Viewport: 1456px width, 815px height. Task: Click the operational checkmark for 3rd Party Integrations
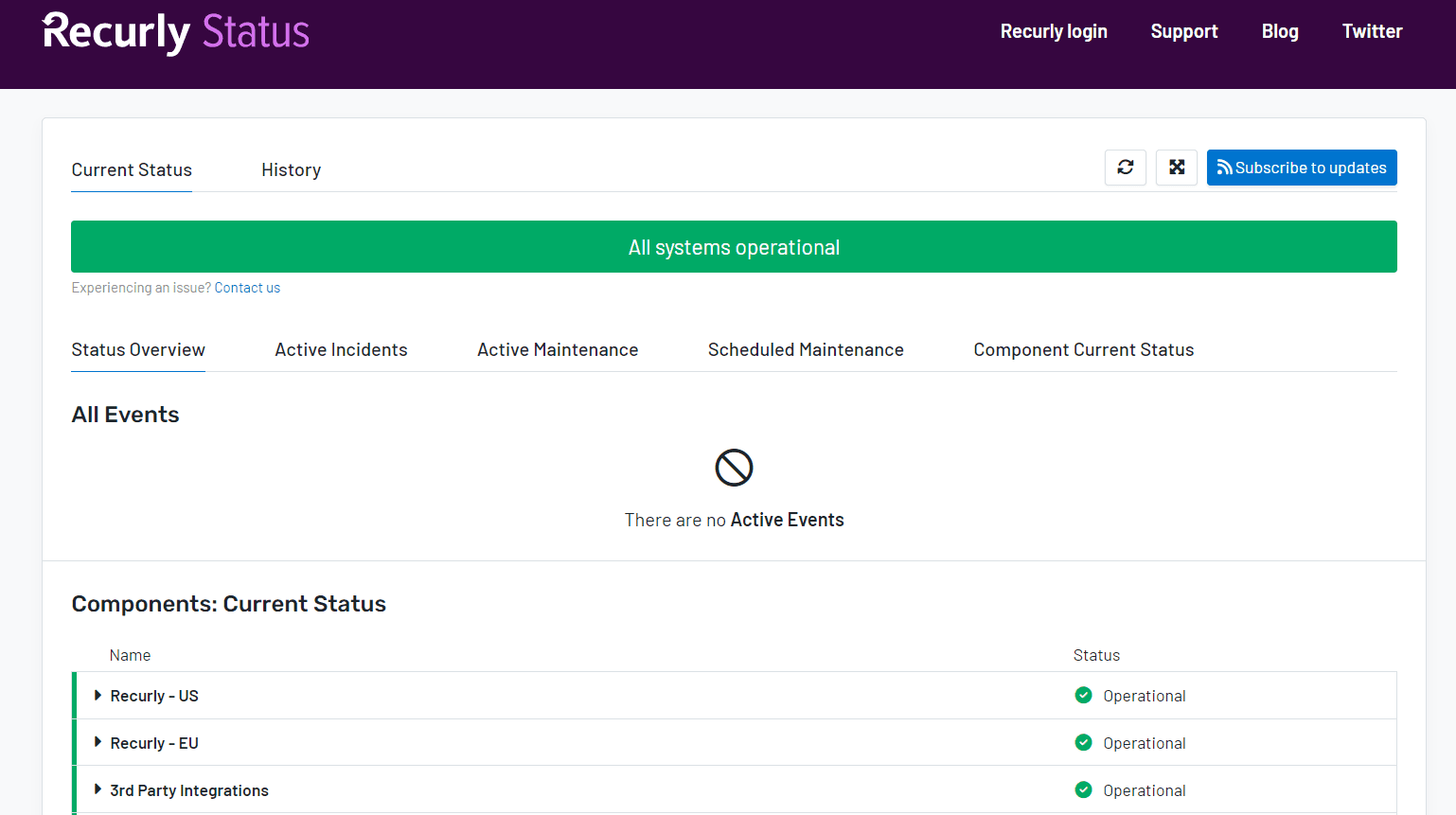point(1082,789)
